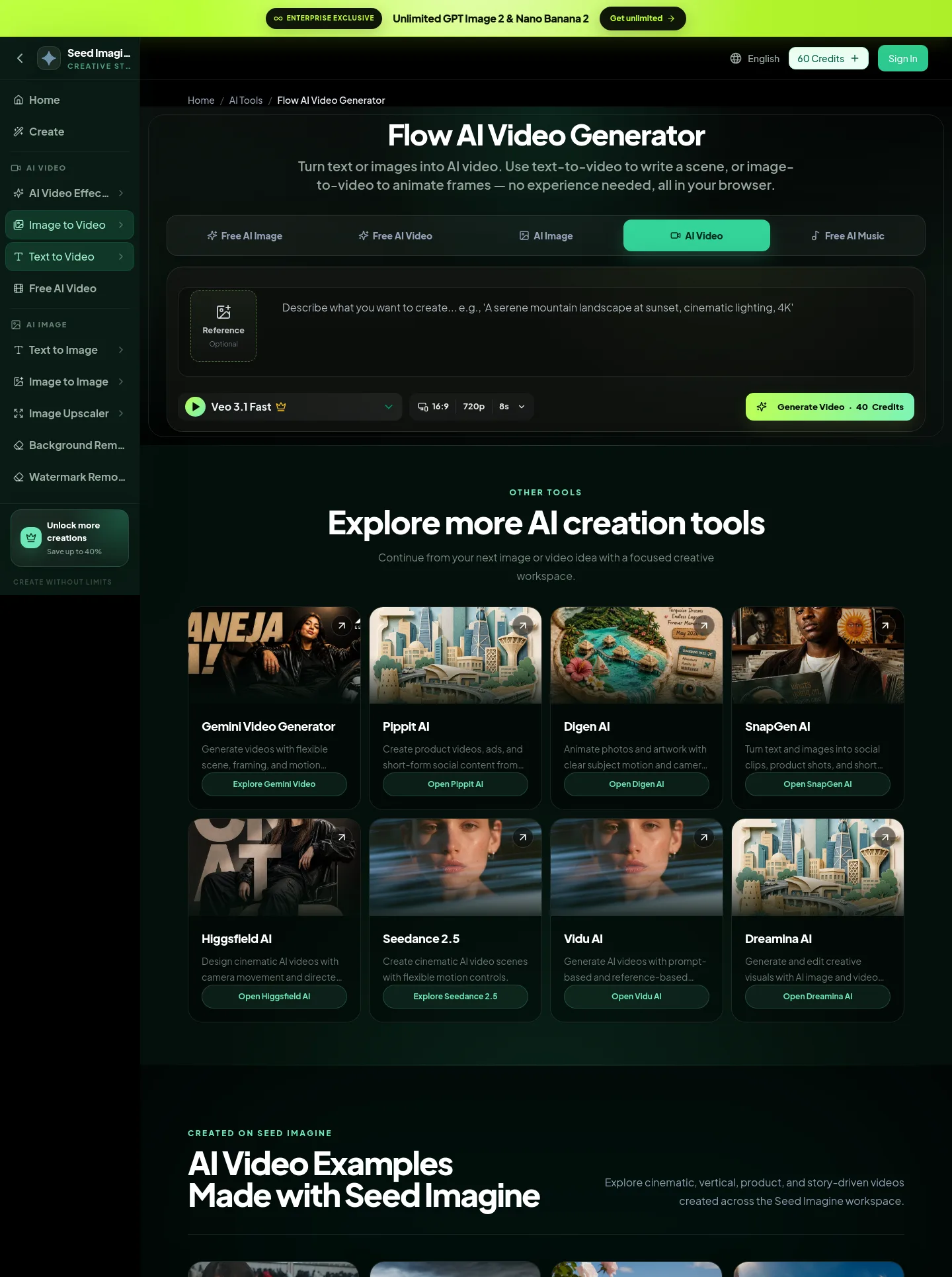Expand Image to Video submenu chevron
Screen dimensions: 952x1277
point(121,225)
